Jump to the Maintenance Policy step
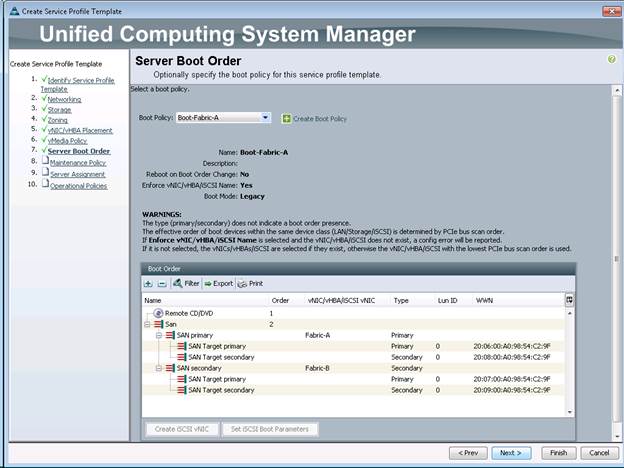 (78, 163)
